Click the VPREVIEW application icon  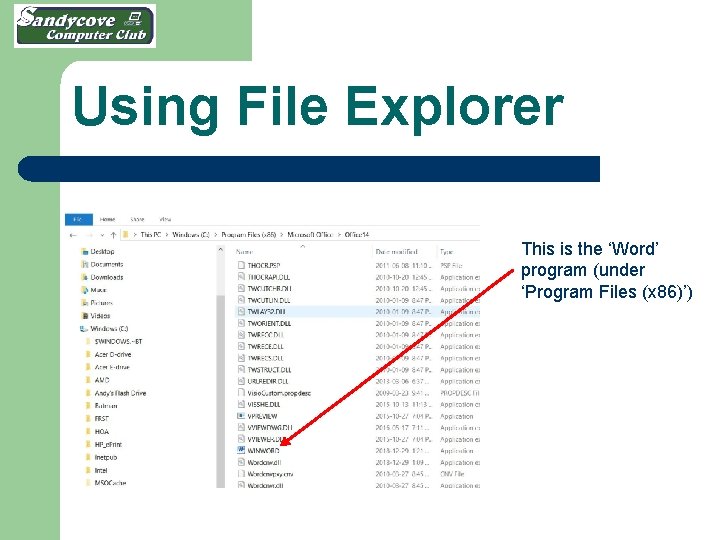point(241,416)
